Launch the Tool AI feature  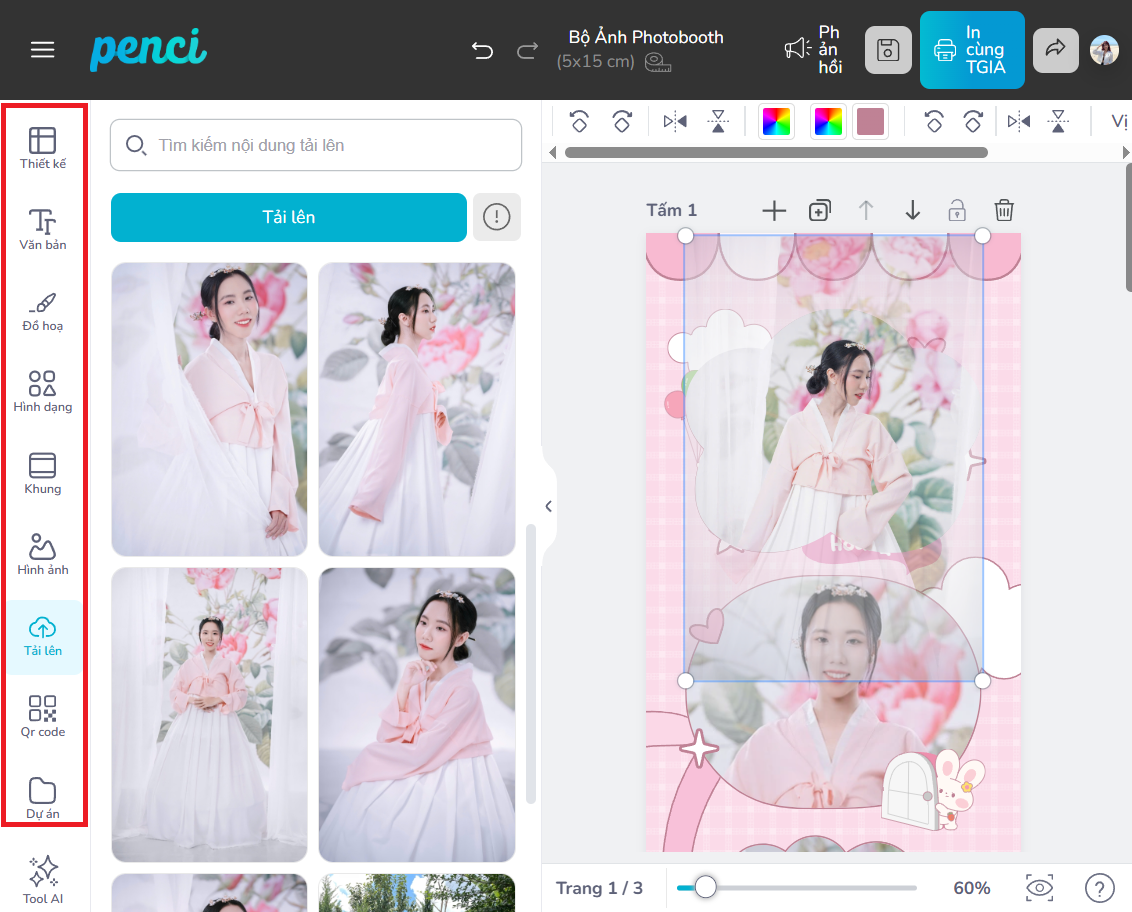[x=43, y=880]
